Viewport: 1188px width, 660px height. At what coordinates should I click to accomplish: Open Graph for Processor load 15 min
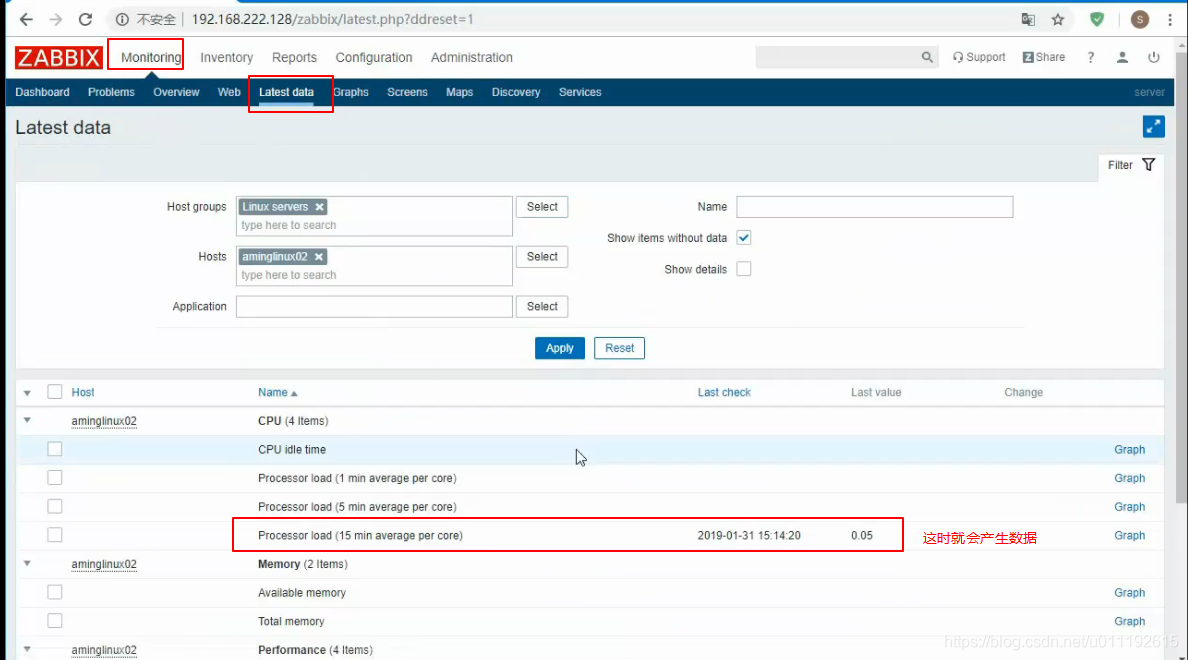[x=1129, y=535]
